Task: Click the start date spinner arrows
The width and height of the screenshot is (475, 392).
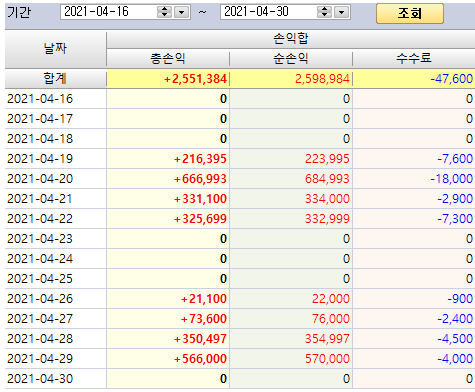Action: (x=164, y=12)
